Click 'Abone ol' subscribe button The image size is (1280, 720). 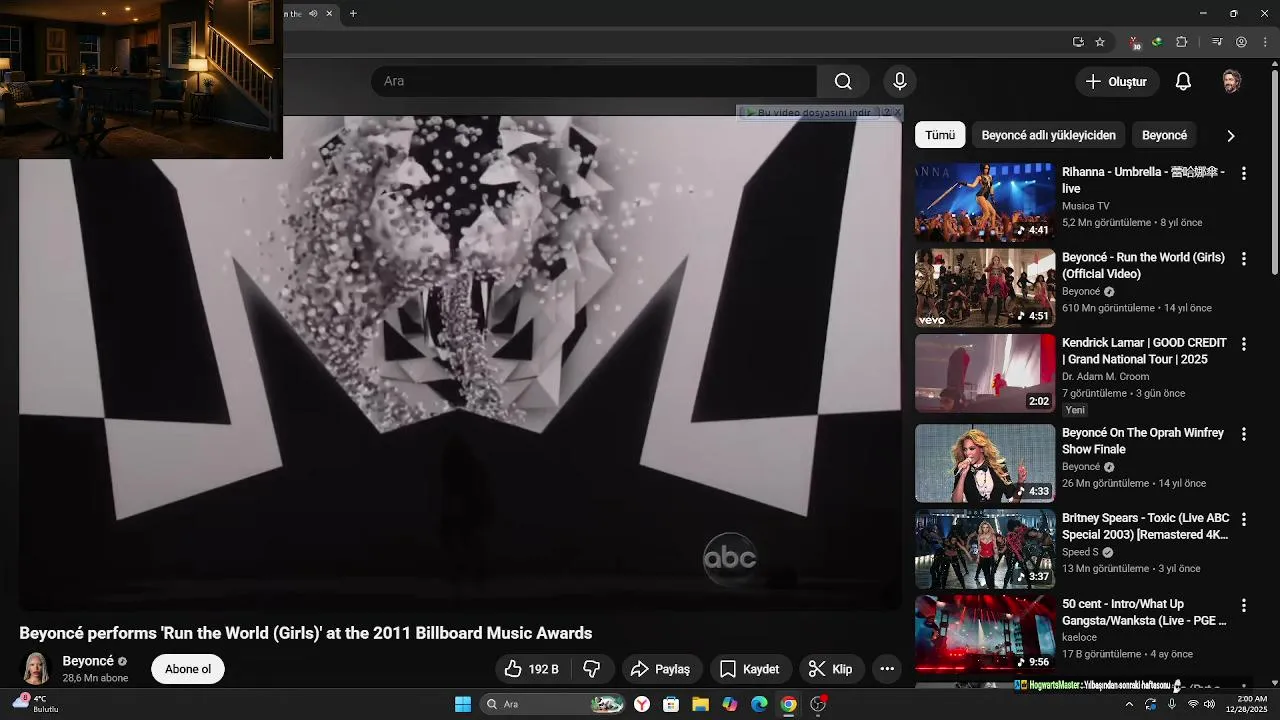click(188, 669)
